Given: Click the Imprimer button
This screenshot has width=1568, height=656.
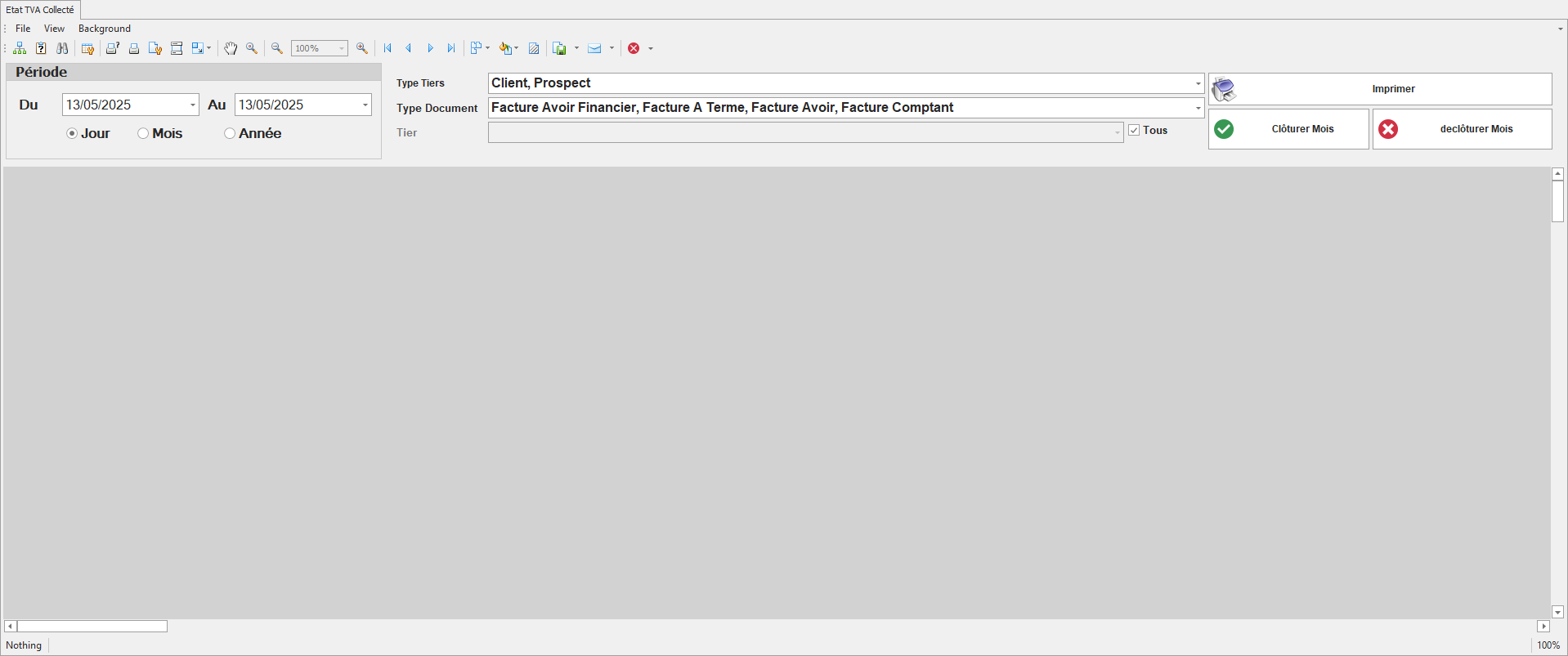Looking at the screenshot, I should 1380,89.
